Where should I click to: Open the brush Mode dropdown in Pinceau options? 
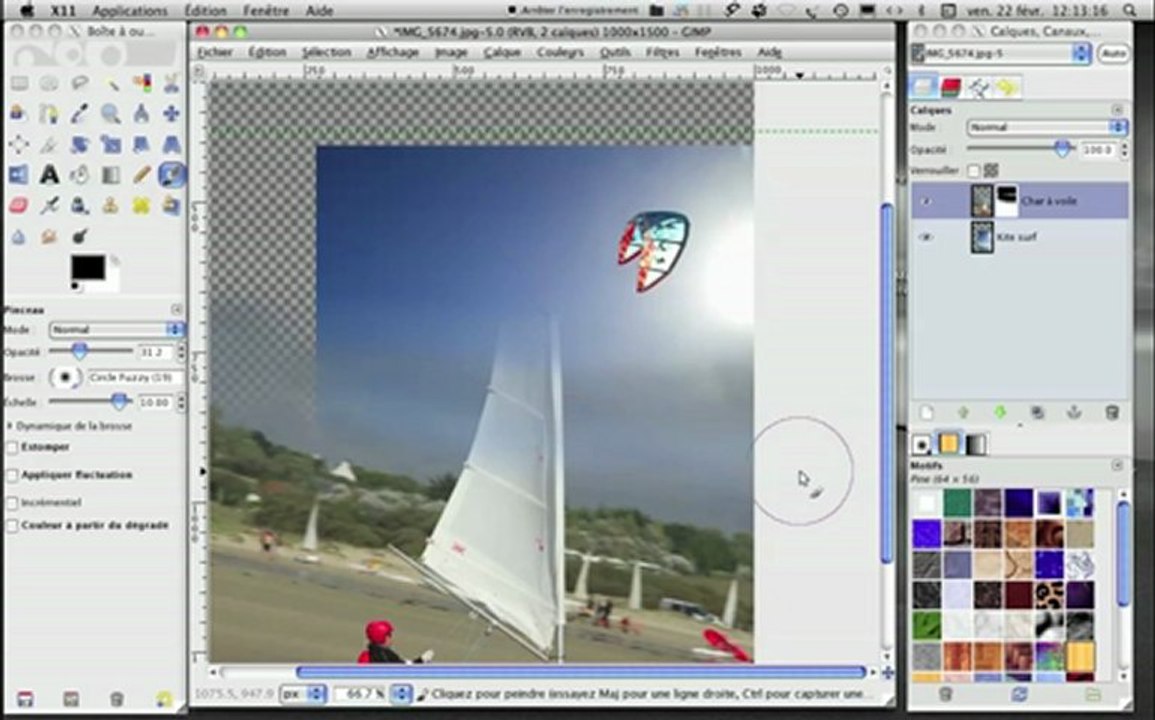[x=116, y=329]
